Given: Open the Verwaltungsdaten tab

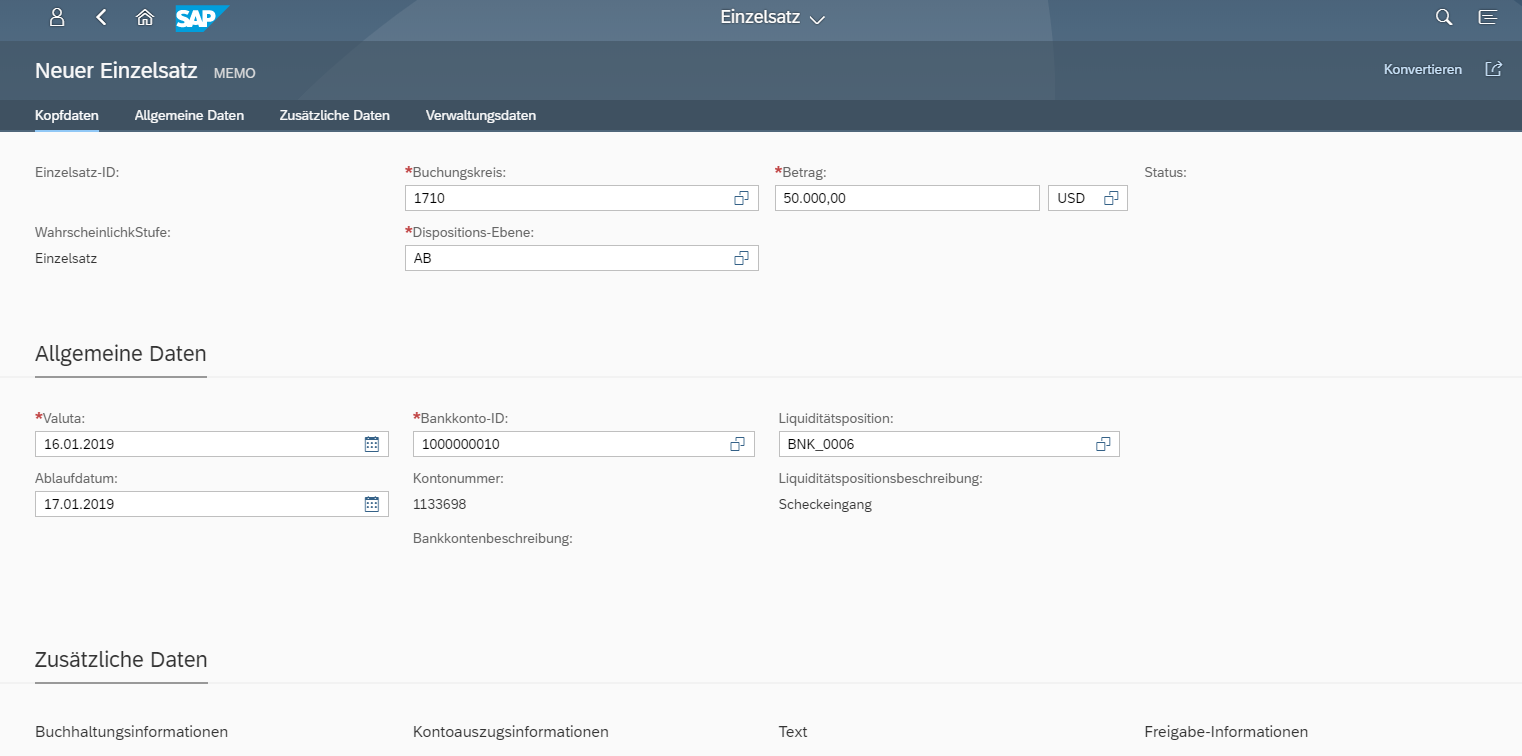Looking at the screenshot, I should click(x=480, y=115).
